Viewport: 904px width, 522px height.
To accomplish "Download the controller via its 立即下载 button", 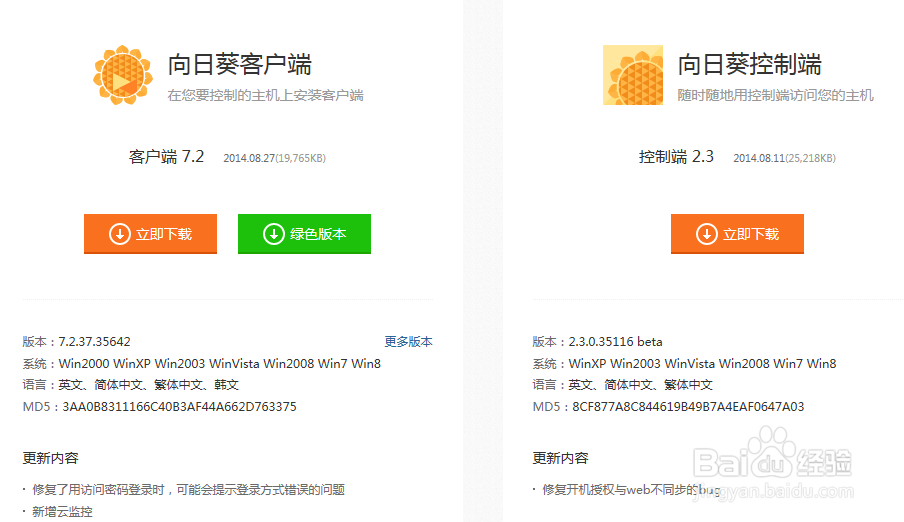I will click(x=737, y=234).
